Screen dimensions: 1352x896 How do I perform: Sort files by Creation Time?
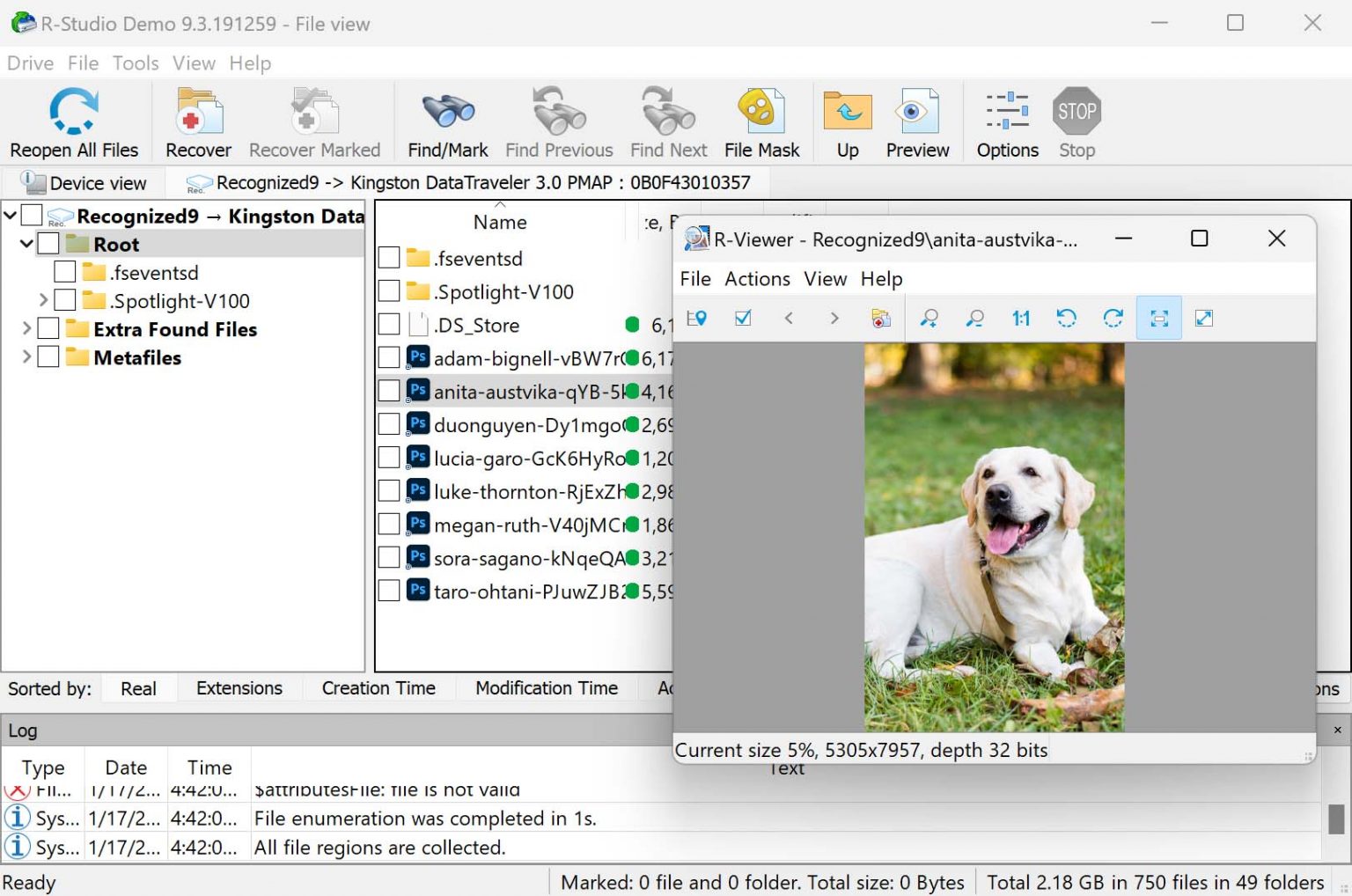[378, 687]
